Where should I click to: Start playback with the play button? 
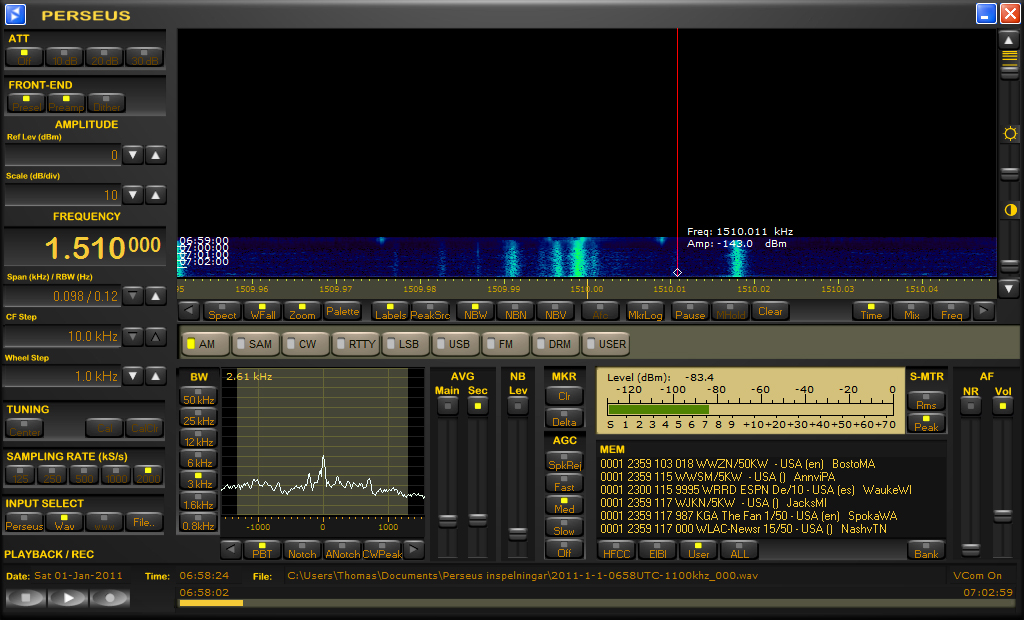(67, 597)
